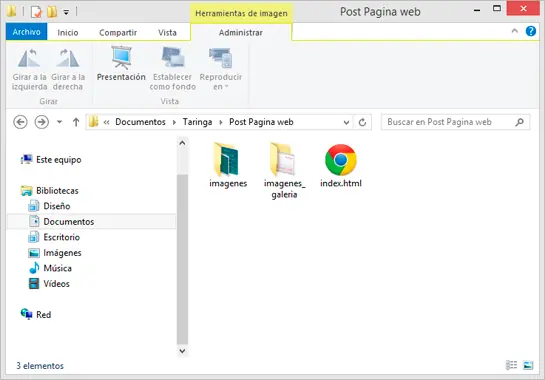
Task: Open the Archivo menu tab
Action: pyautogui.click(x=26, y=32)
